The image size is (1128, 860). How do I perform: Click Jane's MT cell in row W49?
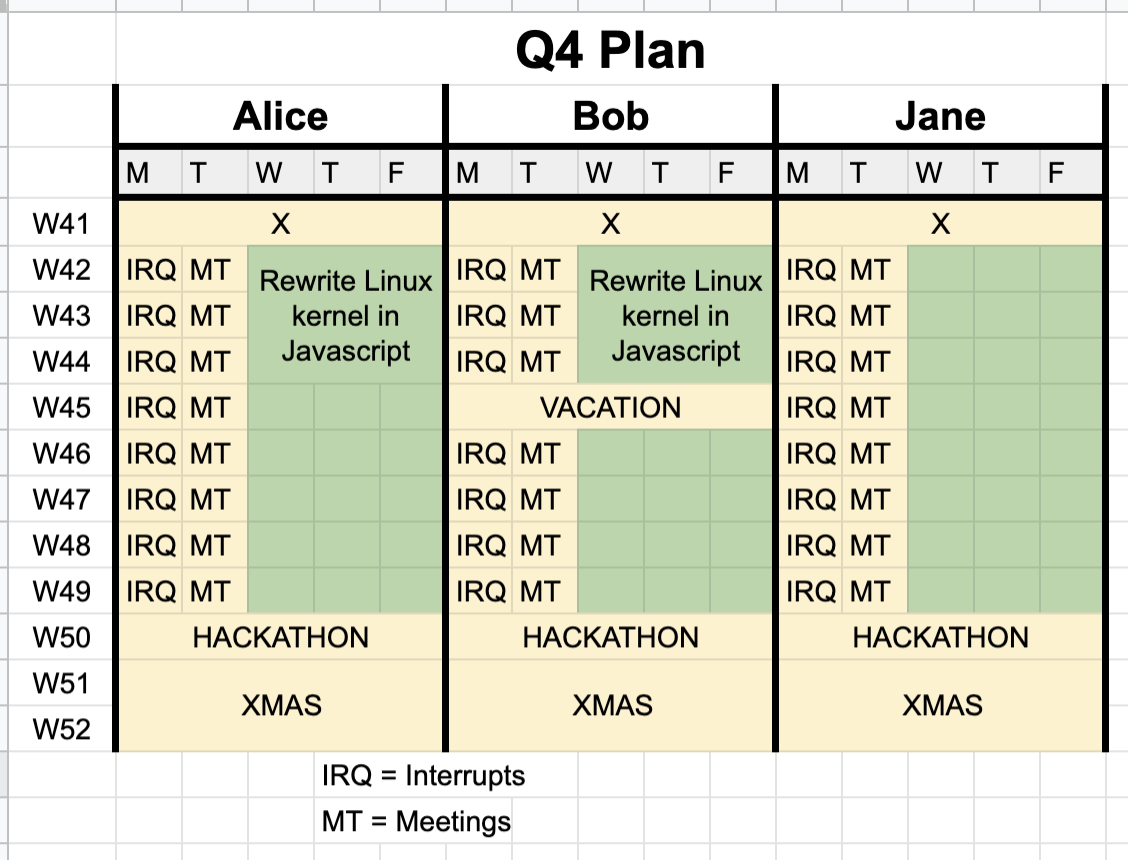click(x=870, y=592)
